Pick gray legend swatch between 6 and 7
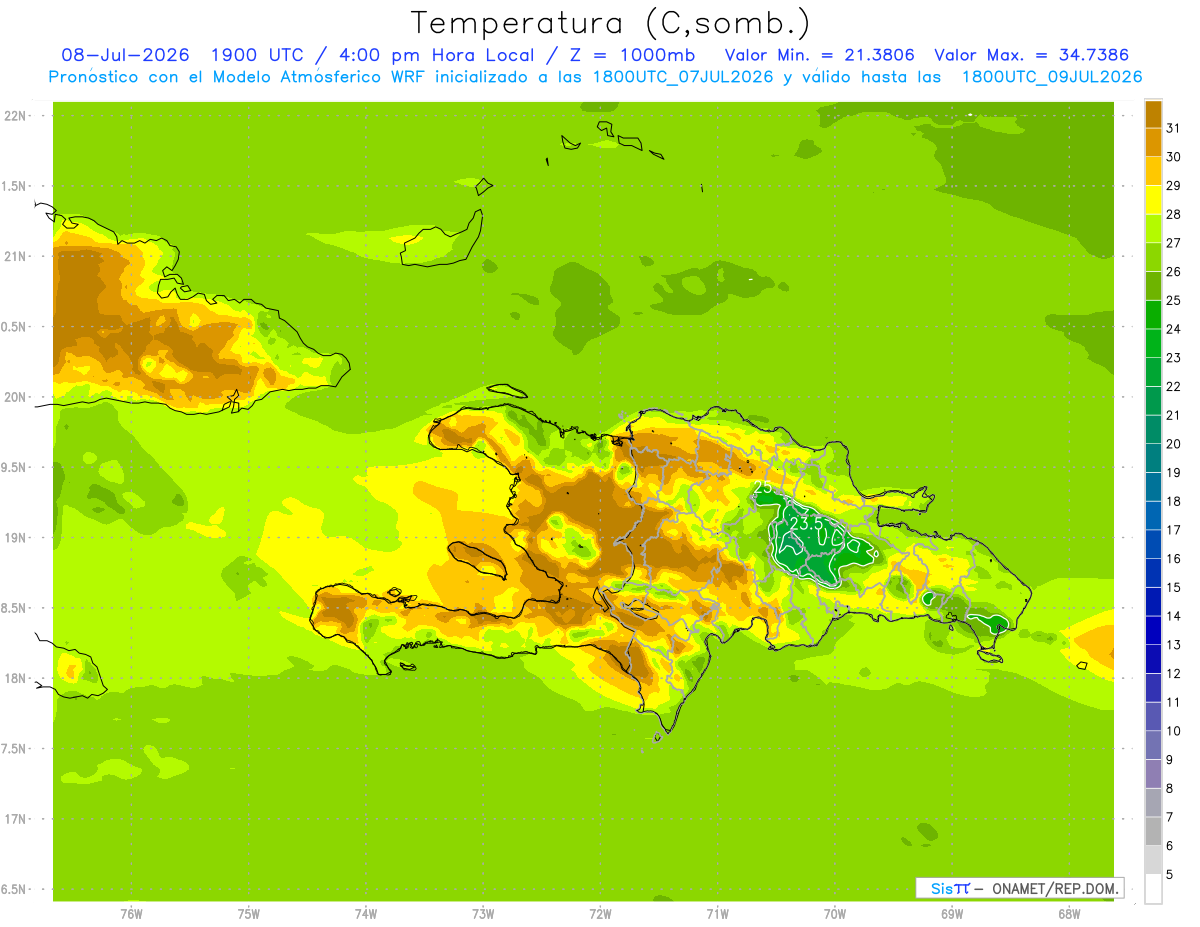Viewport: 1200px width, 927px height. pos(1154,831)
